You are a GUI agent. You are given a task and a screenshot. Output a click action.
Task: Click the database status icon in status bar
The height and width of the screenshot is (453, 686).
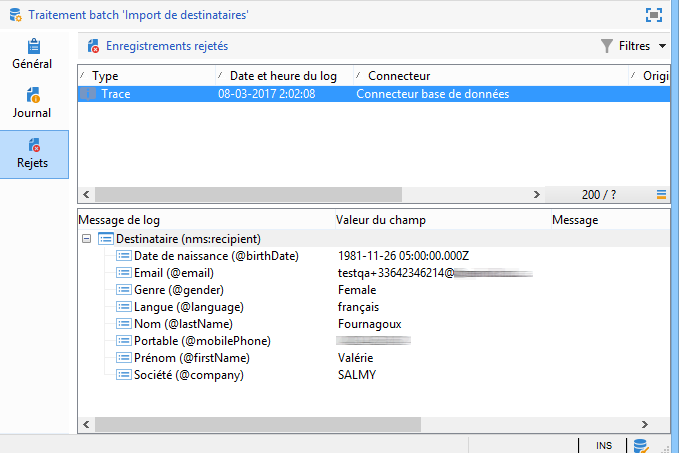coord(641,446)
